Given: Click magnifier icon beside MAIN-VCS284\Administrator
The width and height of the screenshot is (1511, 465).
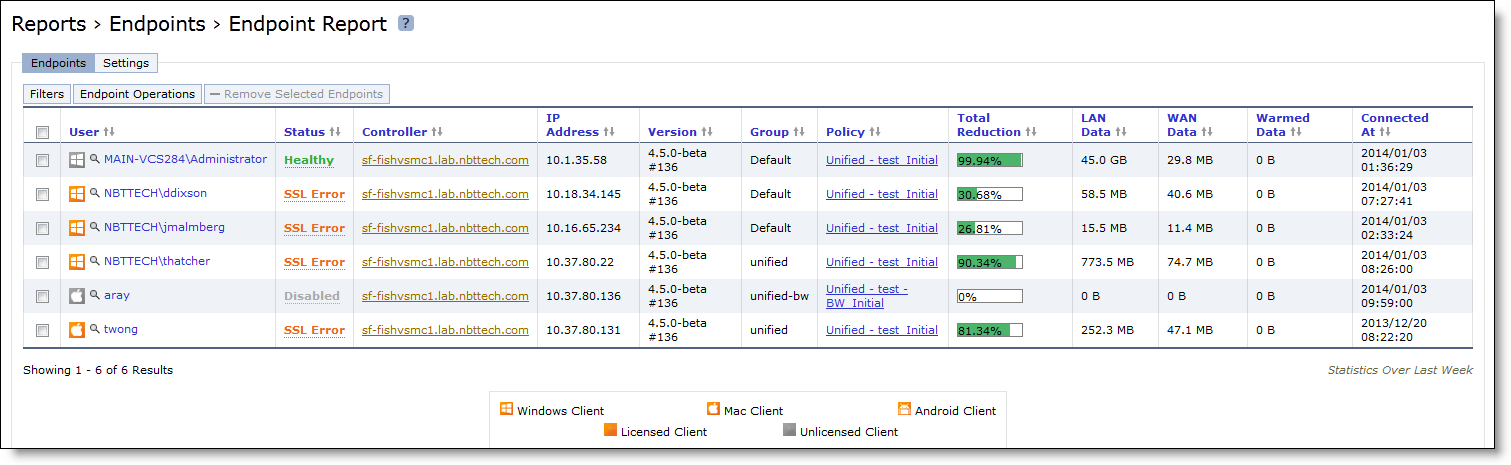Looking at the screenshot, I should [x=95, y=159].
